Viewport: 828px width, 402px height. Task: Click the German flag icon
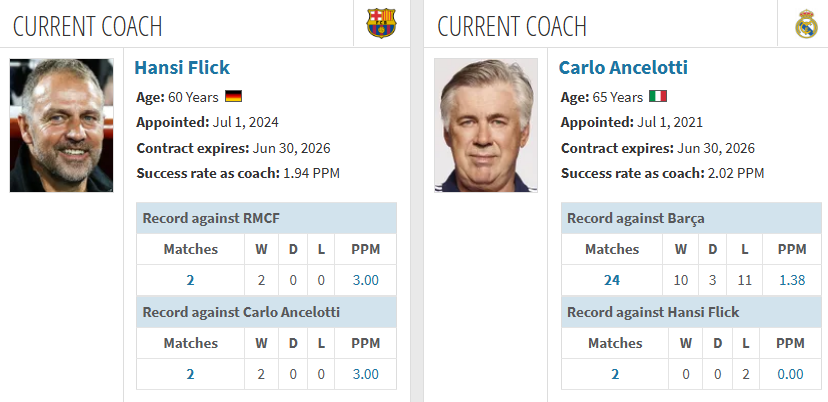(x=233, y=97)
